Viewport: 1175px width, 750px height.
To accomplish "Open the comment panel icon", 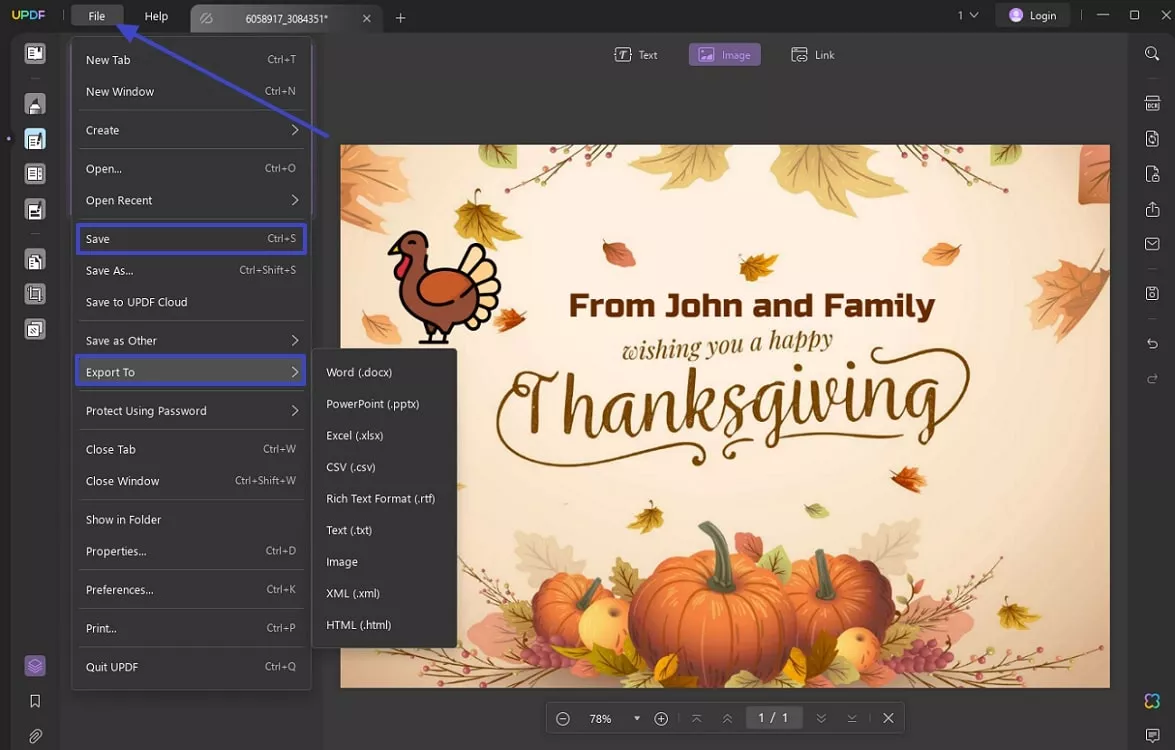I will (x=1152, y=736).
